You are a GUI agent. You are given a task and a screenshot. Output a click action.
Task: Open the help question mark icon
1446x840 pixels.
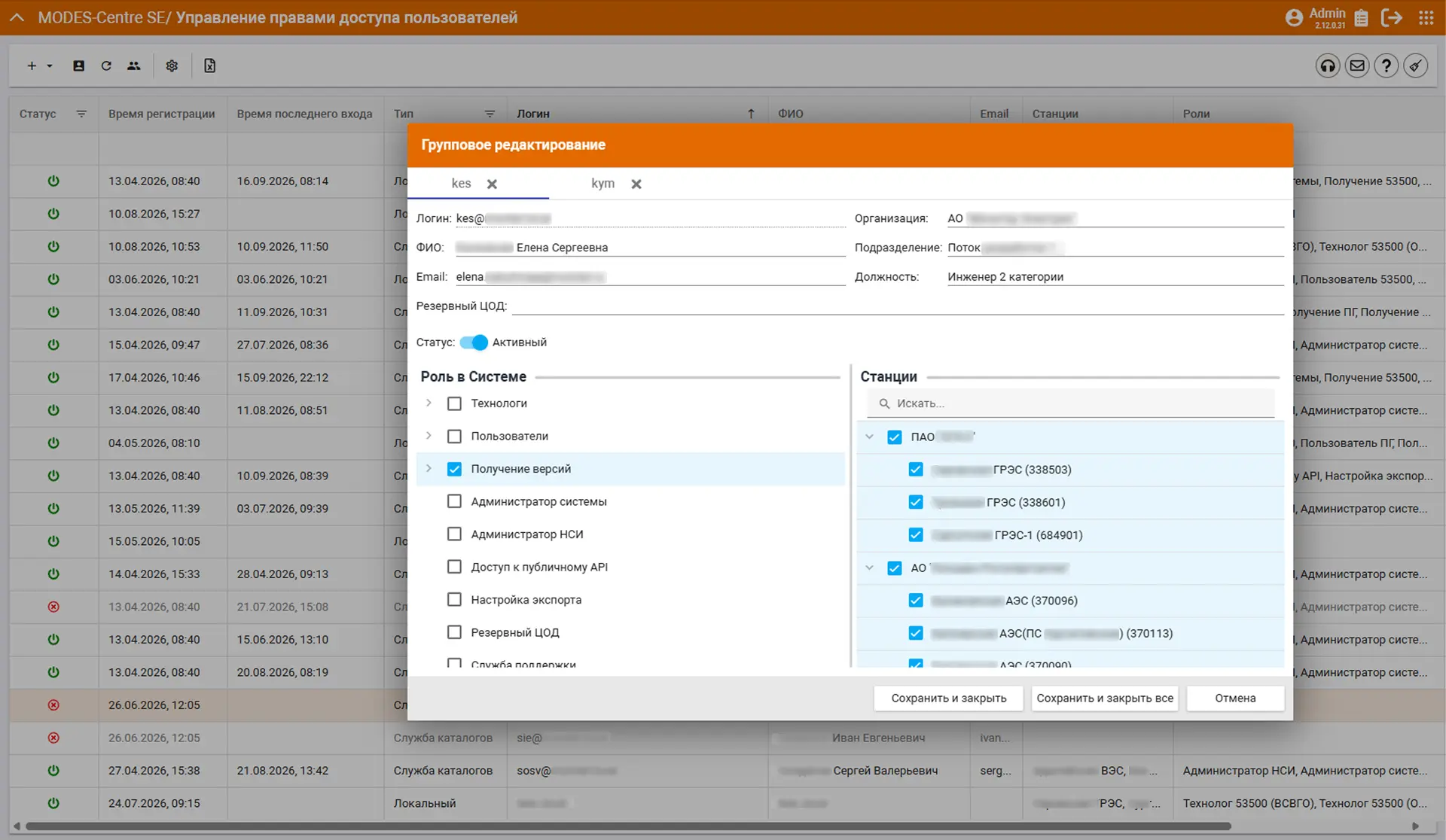click(x=1387, y=66)
